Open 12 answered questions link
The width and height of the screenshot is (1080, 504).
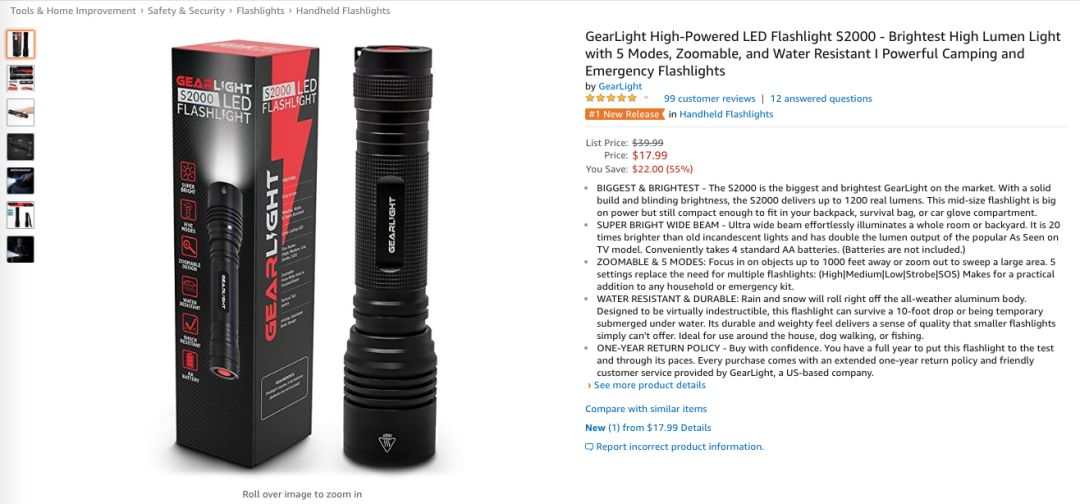pyautogui.click(x=821, y=98)
